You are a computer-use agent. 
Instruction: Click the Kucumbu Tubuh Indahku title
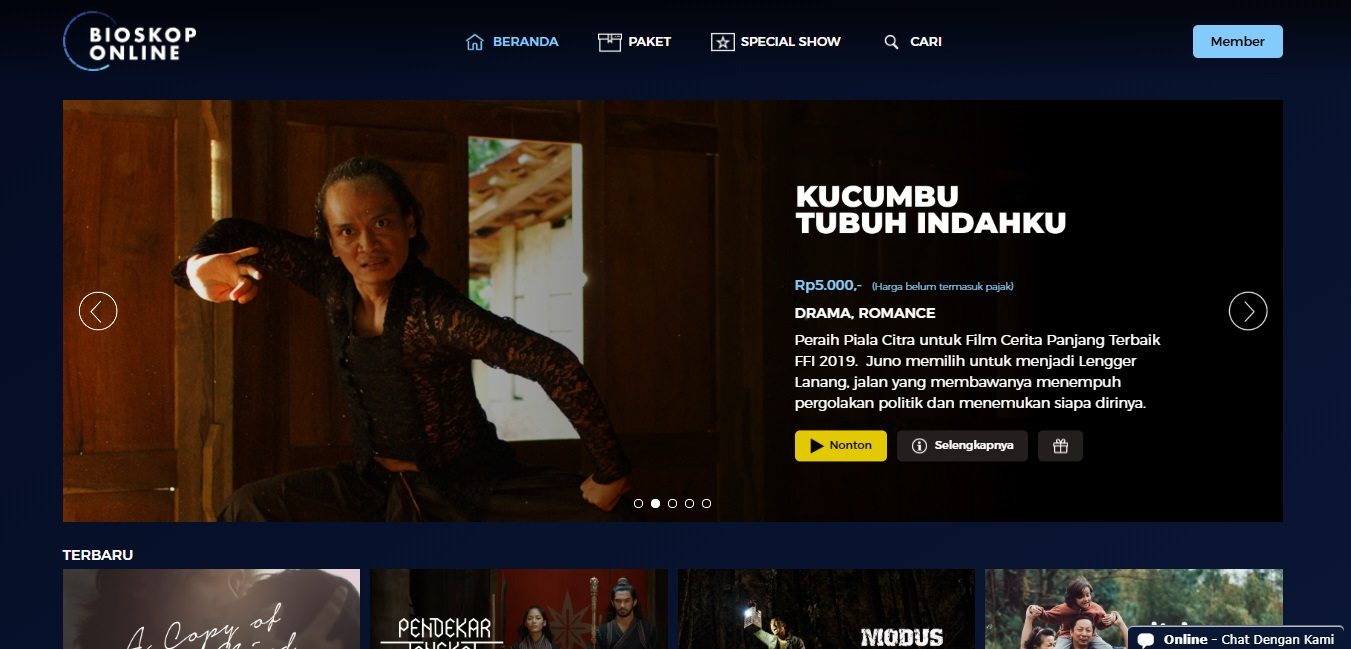[930, 210]
